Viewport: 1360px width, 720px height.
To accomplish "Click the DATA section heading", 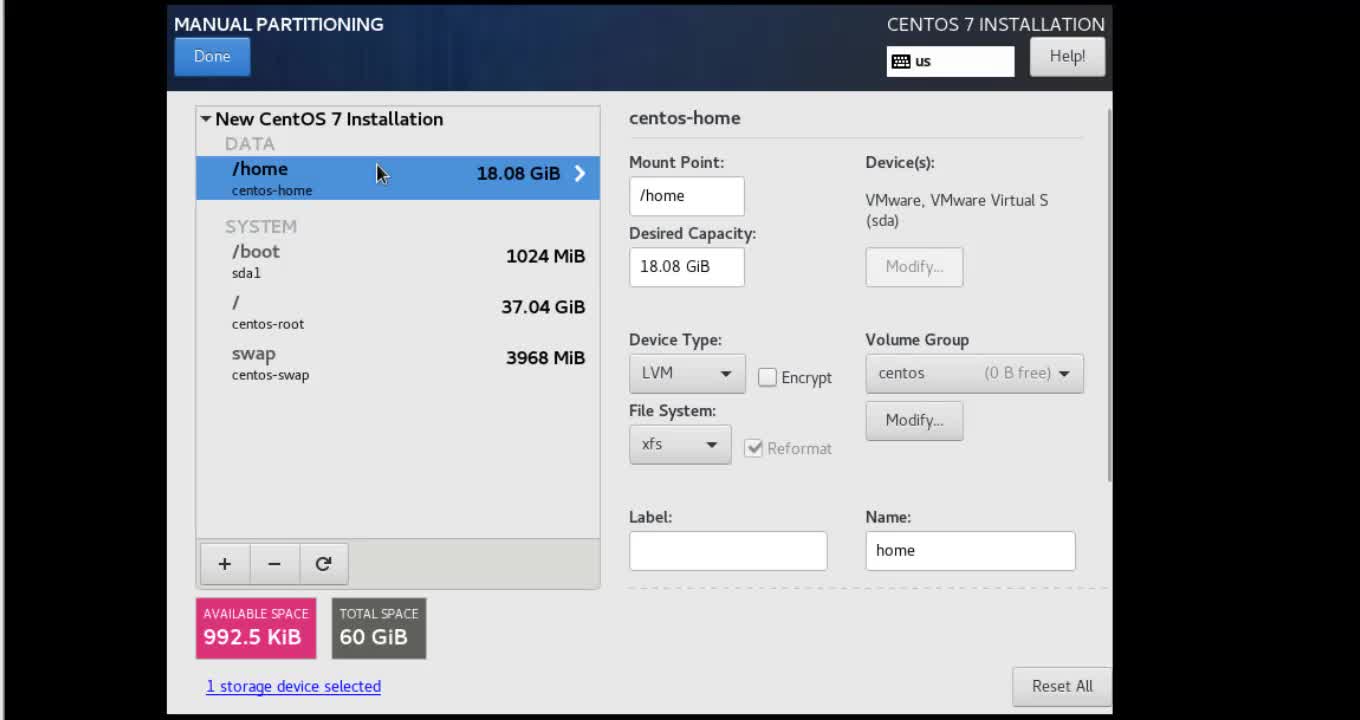I will (x=249, y=144).
